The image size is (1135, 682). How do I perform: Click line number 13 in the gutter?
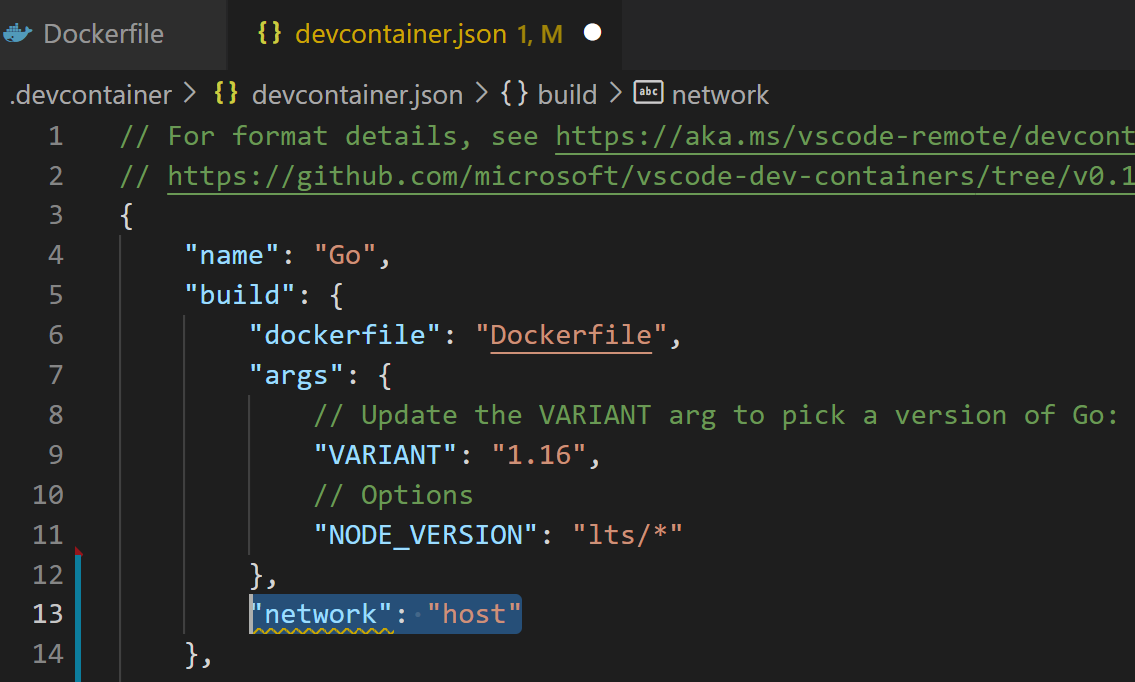pyautogui.click(x=48, y=614)
